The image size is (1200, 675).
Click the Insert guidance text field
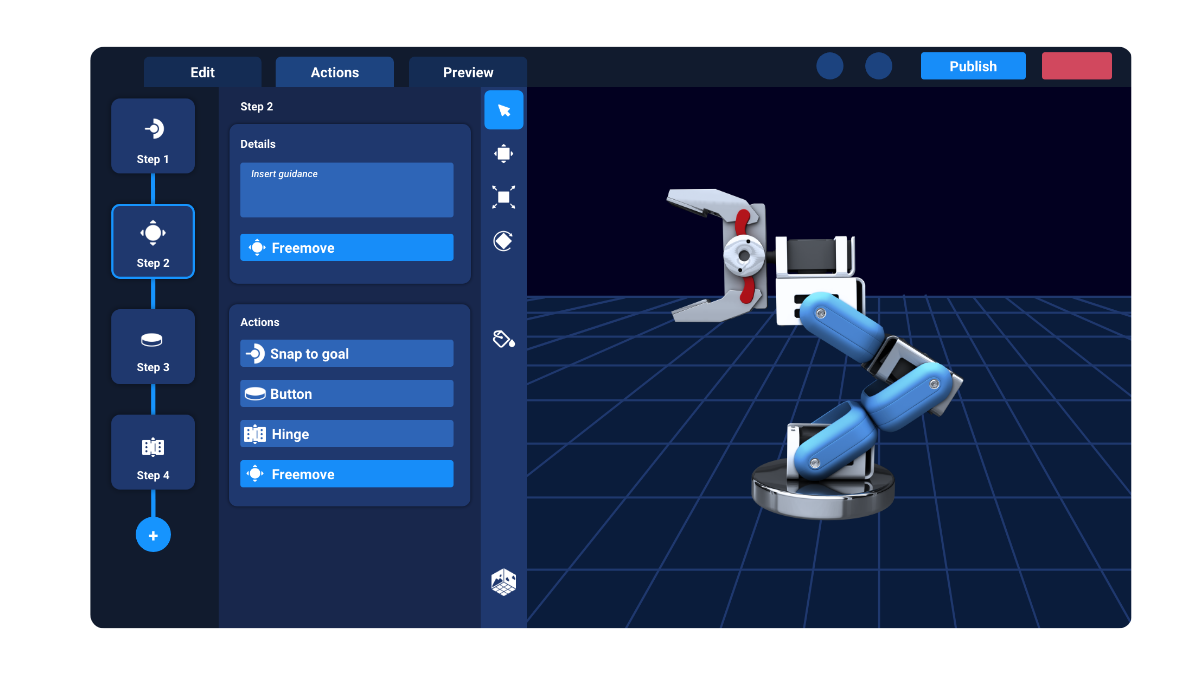(x=347, y=190)
